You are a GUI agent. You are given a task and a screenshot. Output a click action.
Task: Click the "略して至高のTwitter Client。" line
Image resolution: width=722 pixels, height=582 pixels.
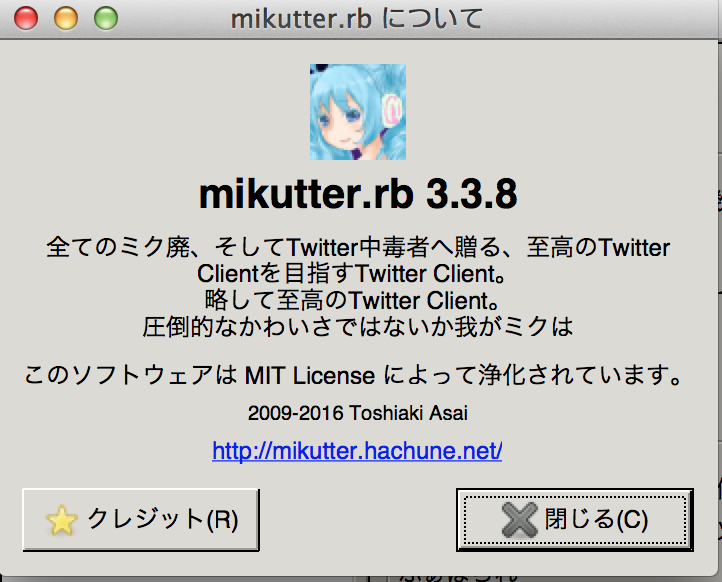pyautogui.click(x=352, y=301)
